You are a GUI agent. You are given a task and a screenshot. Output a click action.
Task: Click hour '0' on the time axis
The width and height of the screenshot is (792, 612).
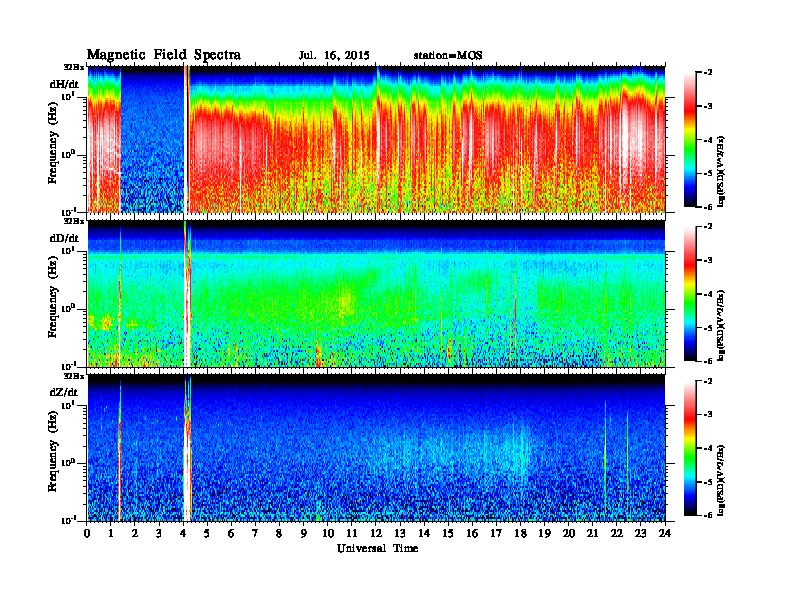click(x=87, y=534)
